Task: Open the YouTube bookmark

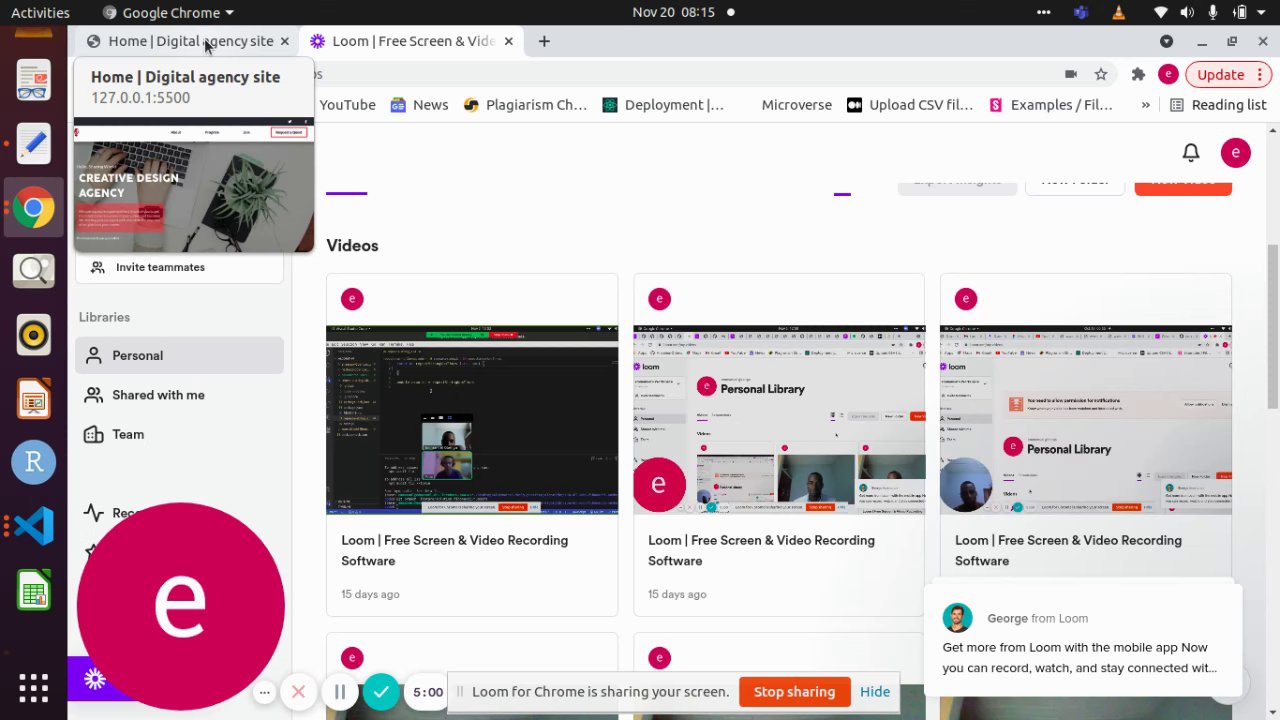Action: (x=347, y=105)
